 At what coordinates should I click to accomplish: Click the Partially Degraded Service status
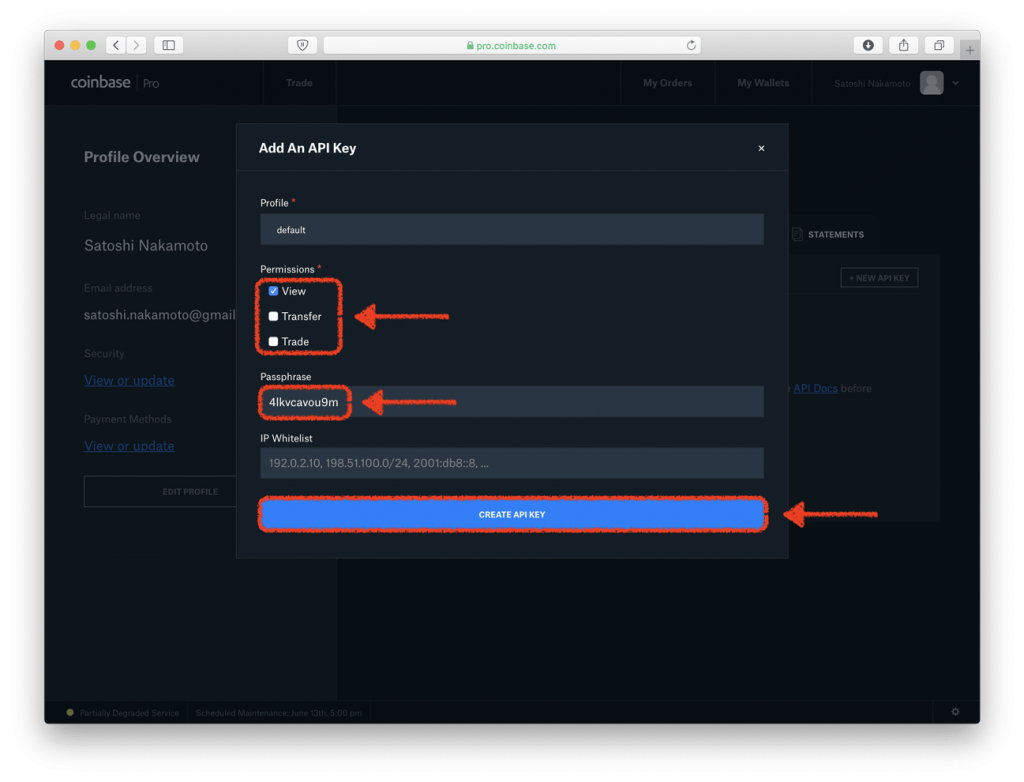123,713
